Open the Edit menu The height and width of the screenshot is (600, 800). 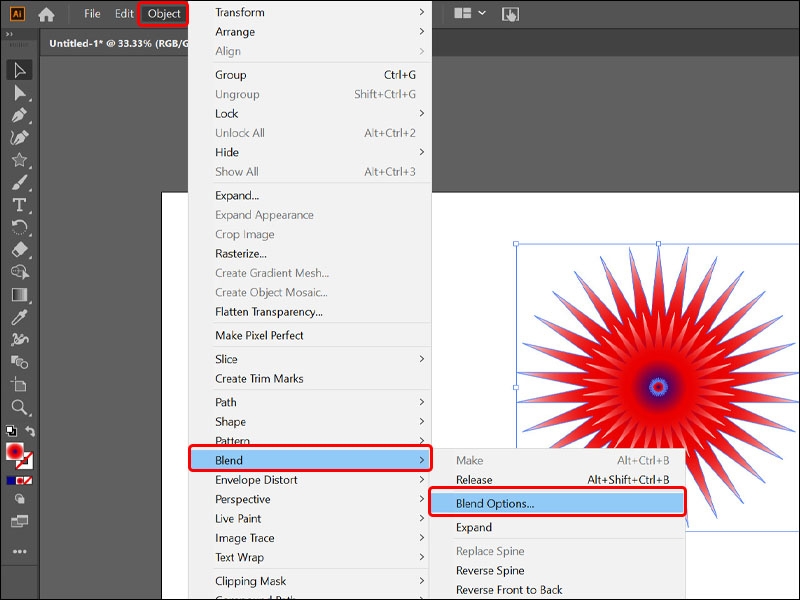[124, 14]
